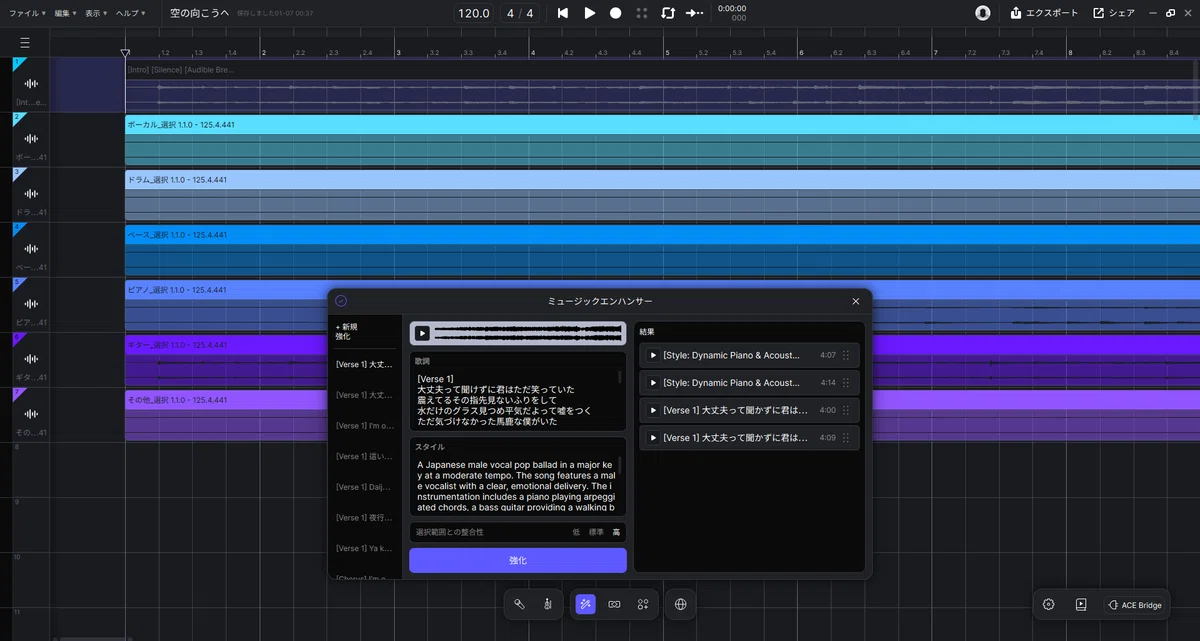
Task: Click the project title 空の向こうへ
Action: pyautogui.click(x=199, y=13)
